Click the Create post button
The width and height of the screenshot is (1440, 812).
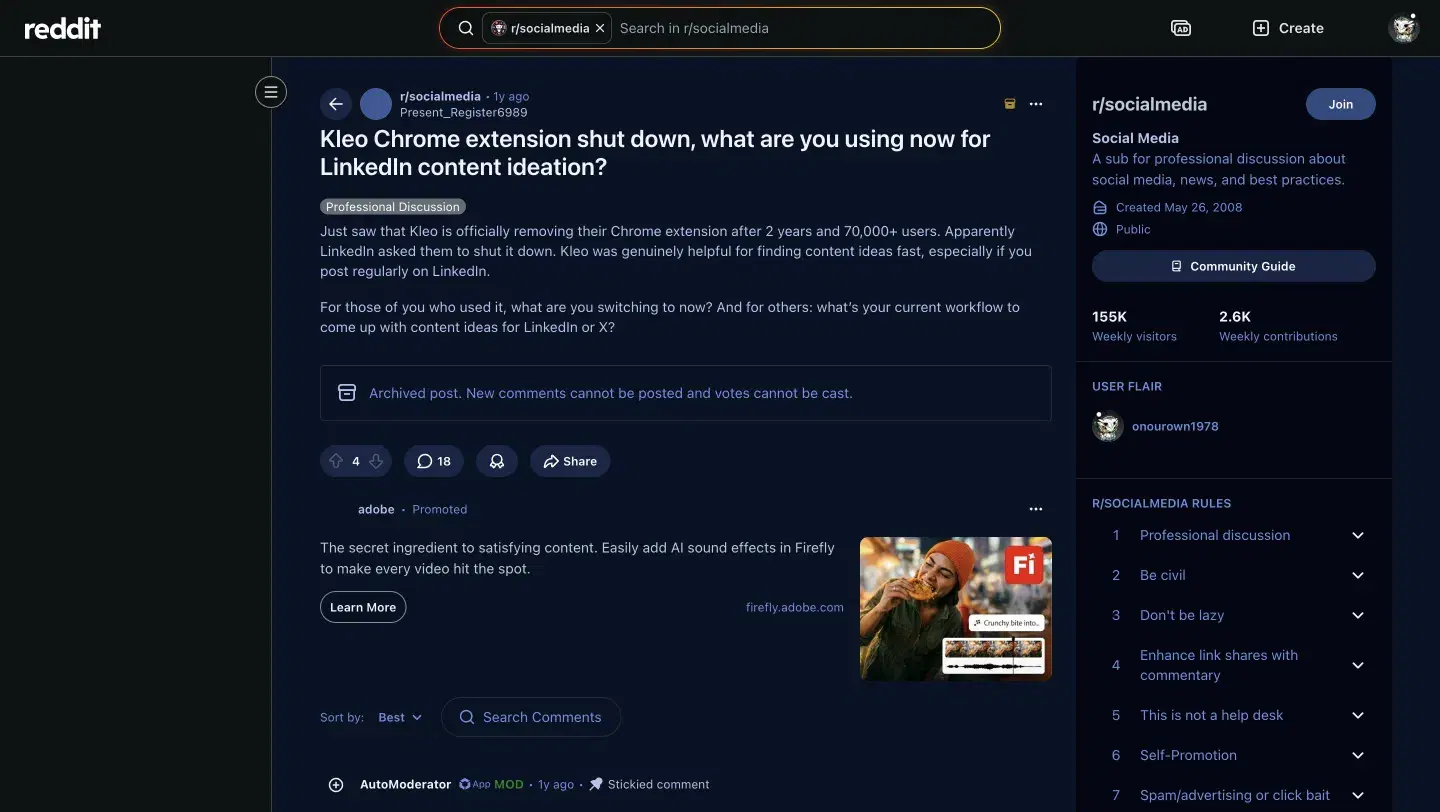pyautogui.click(x=1288, y=28)
